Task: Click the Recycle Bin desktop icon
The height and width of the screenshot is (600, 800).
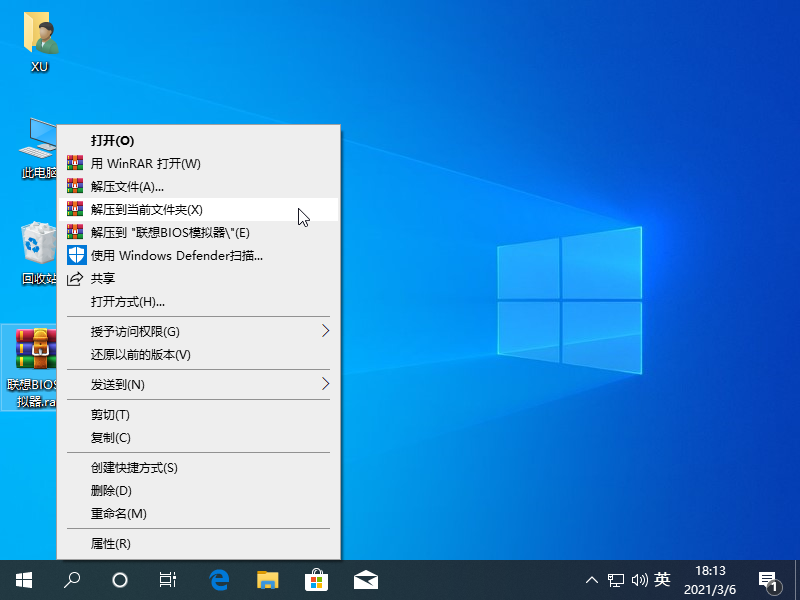Action: point(38,245)
